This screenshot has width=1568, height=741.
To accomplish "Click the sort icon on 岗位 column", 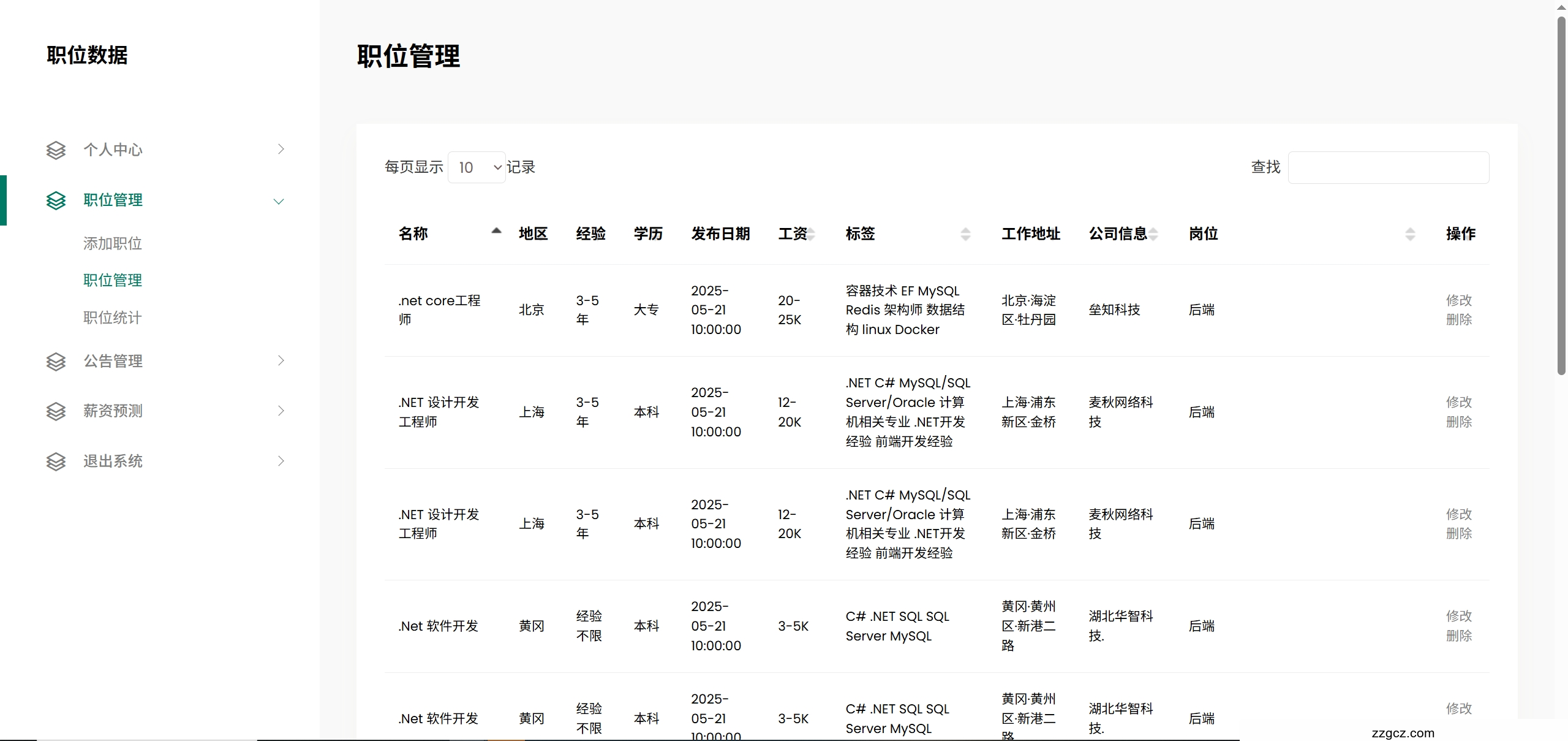I will click(1410, 234).
